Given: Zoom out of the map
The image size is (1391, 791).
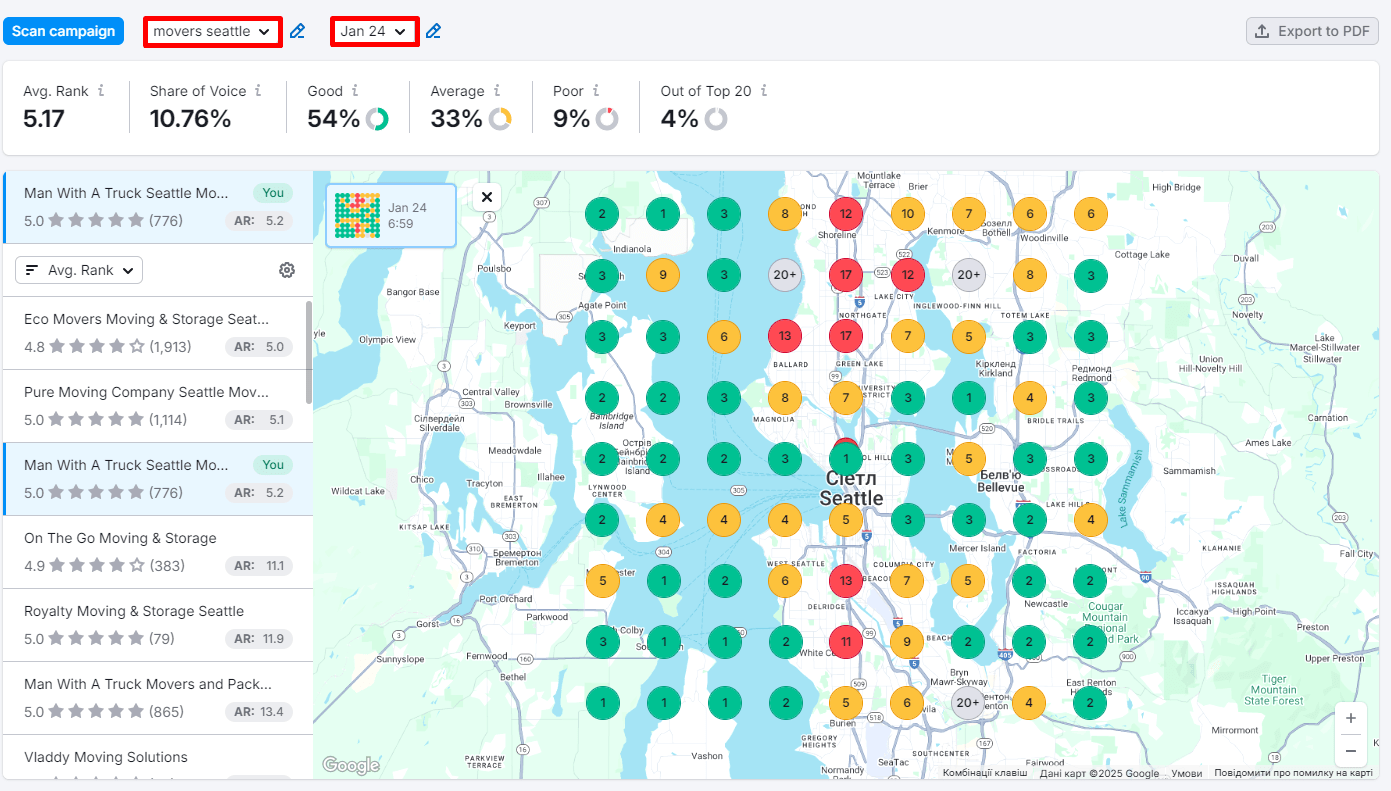Looking at the screenshot, I should [1350, 750].
